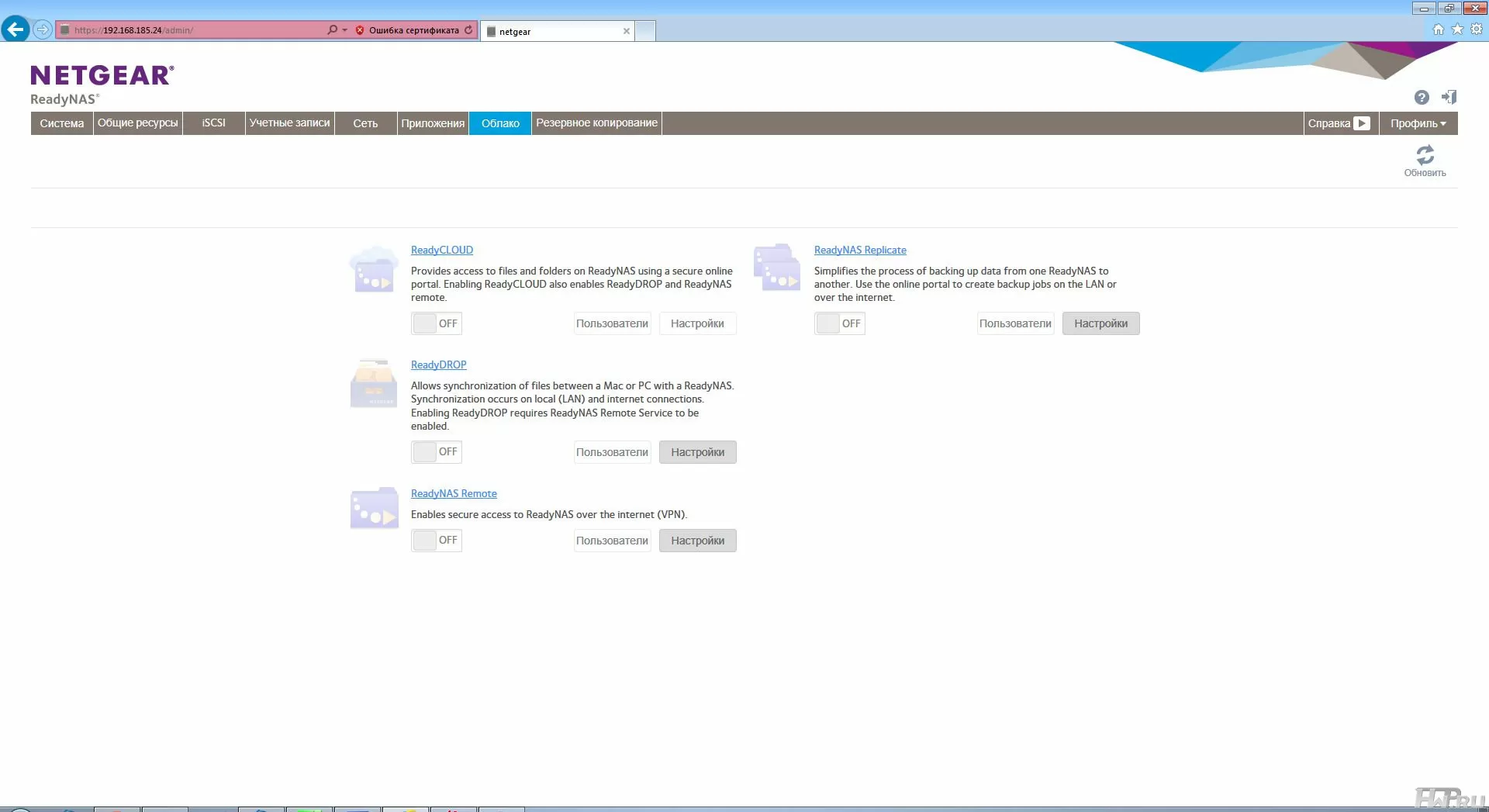Open browser home page icon
1489x812 pixels.
tap(1438, 29)
